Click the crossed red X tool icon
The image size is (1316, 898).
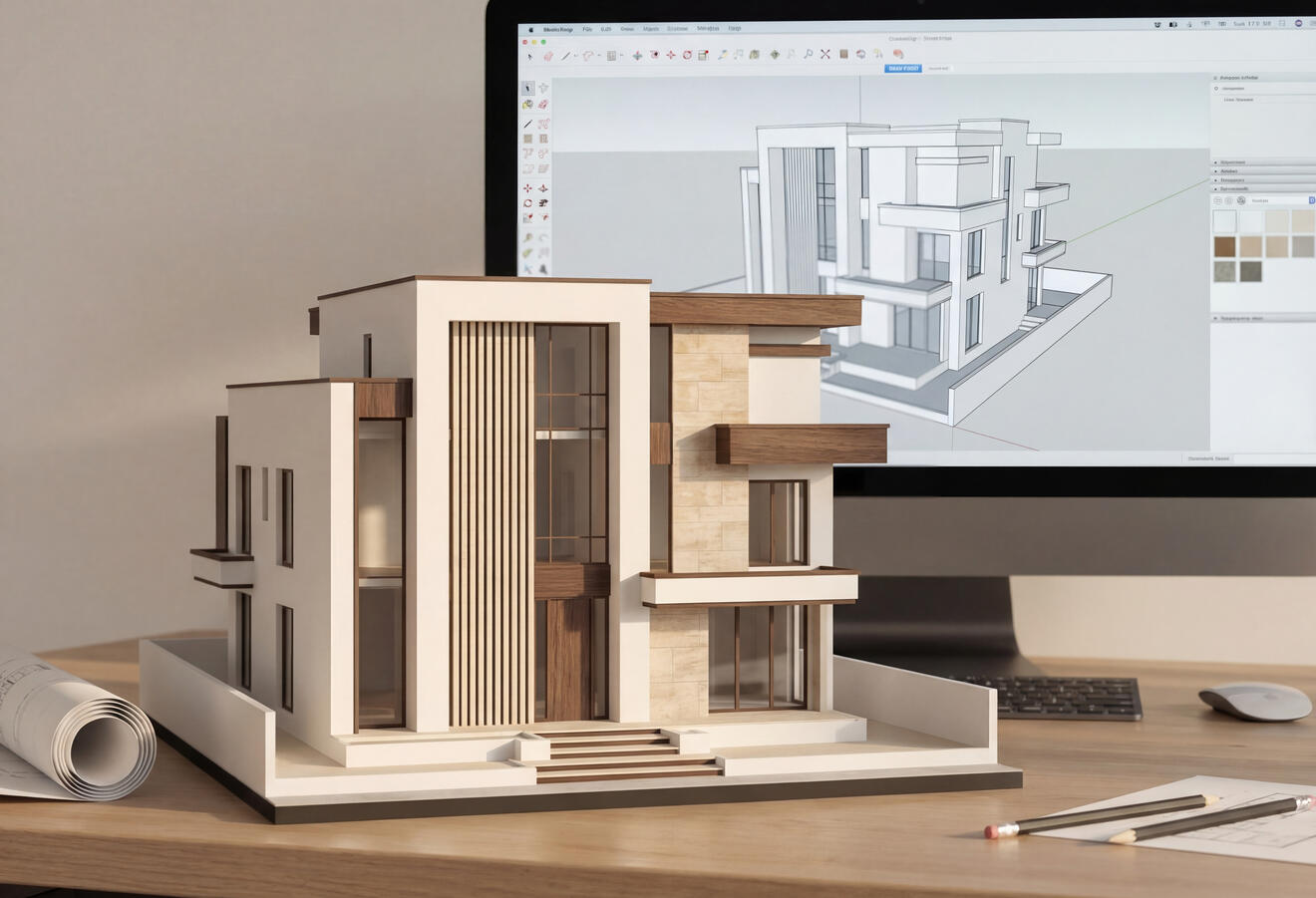coord(825,55)
